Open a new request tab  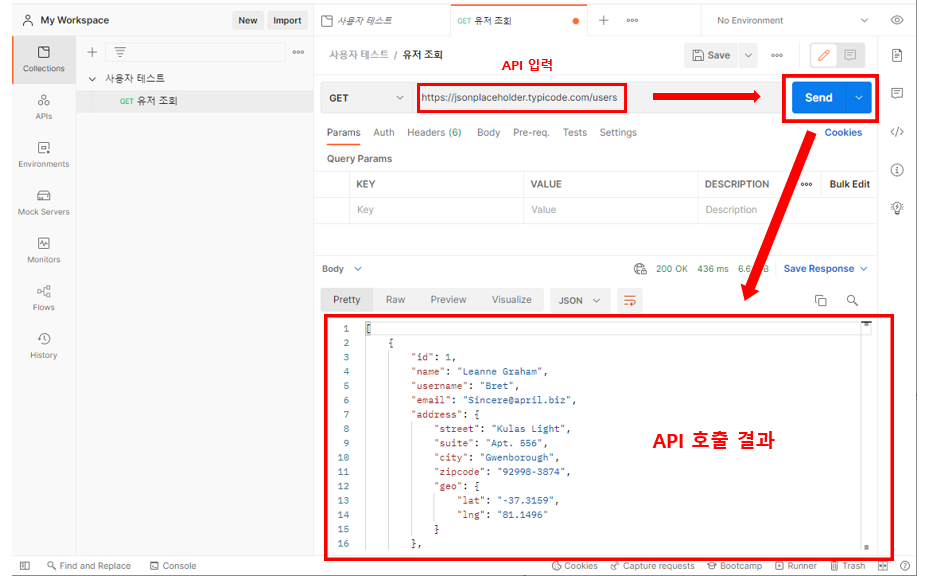click(604, 20)
